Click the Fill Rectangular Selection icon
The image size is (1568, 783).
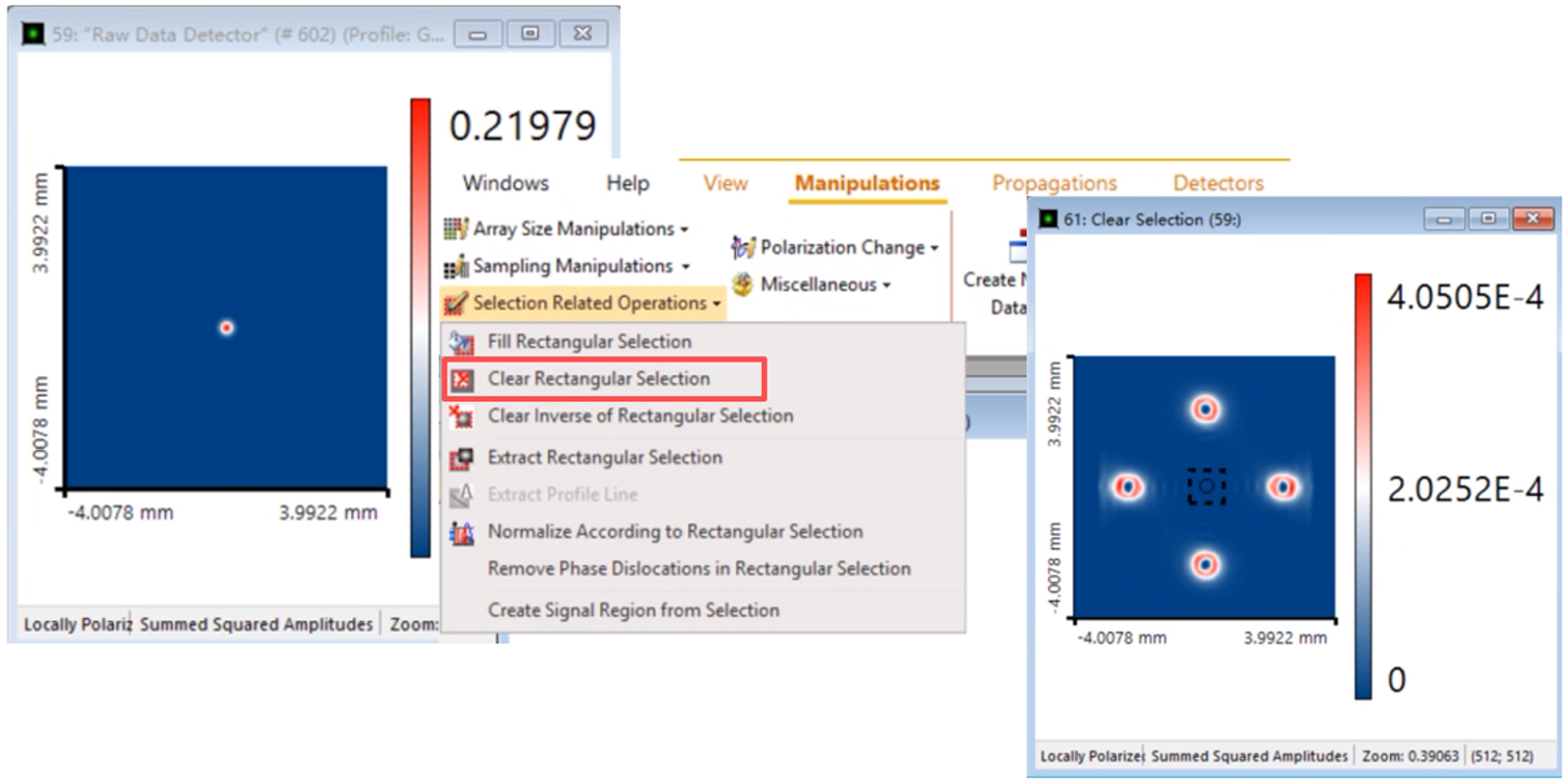pyautogui.click(x=461, y=342)
